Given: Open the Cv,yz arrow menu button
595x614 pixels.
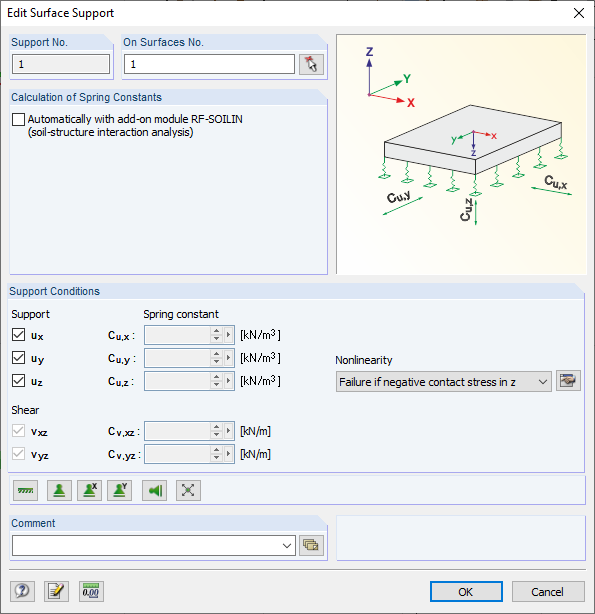Looking at the screenshot, I should 228,454.
